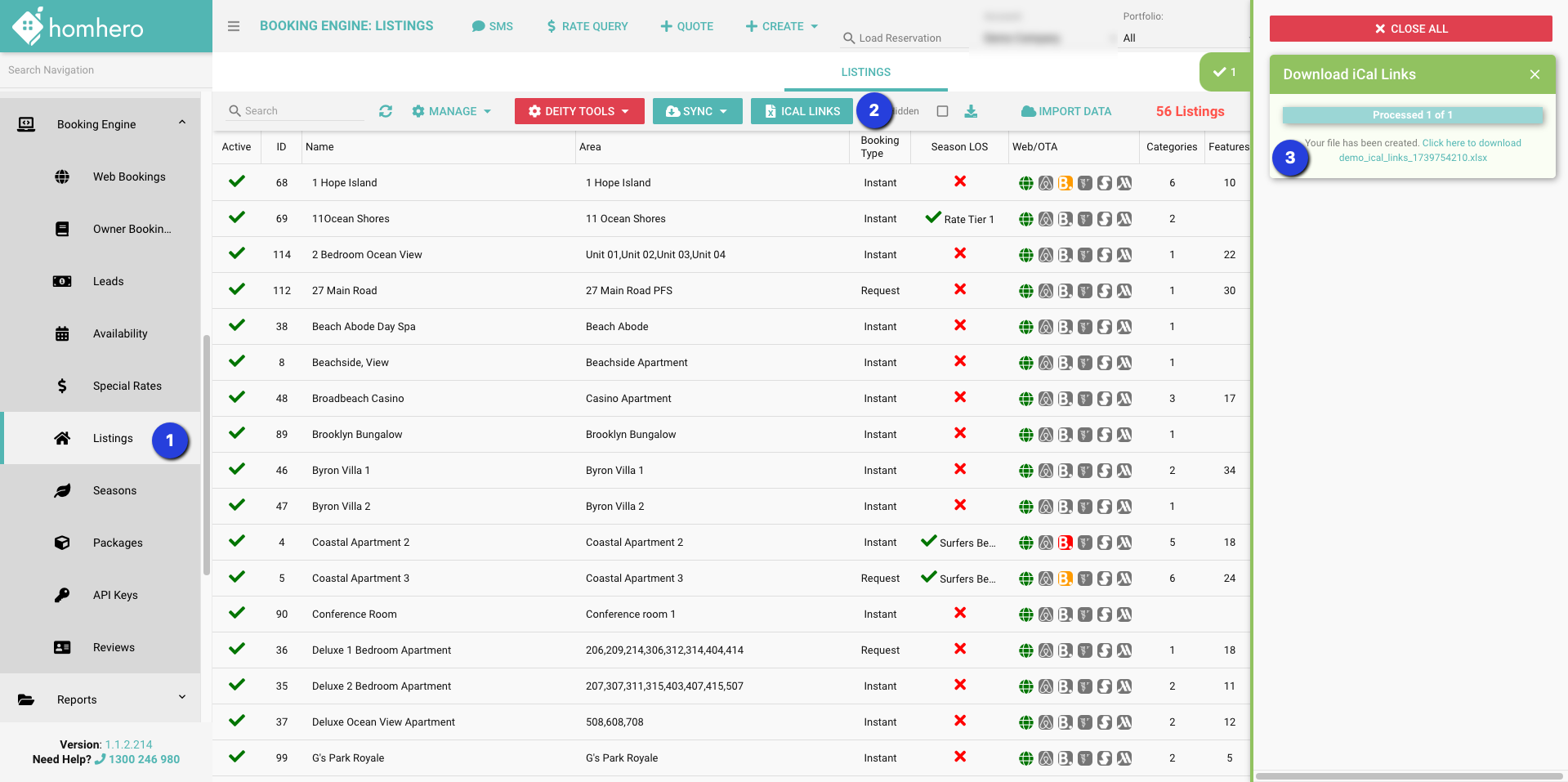Expand the Deity Tools dropdown
The image size is (1568, 782).
click(x=579, y=111)
